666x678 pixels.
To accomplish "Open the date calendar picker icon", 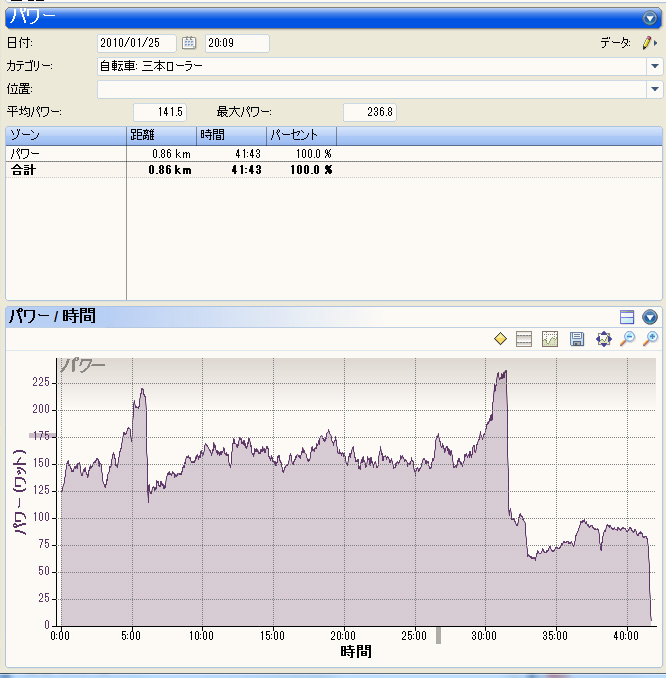I will coord(189,43).
